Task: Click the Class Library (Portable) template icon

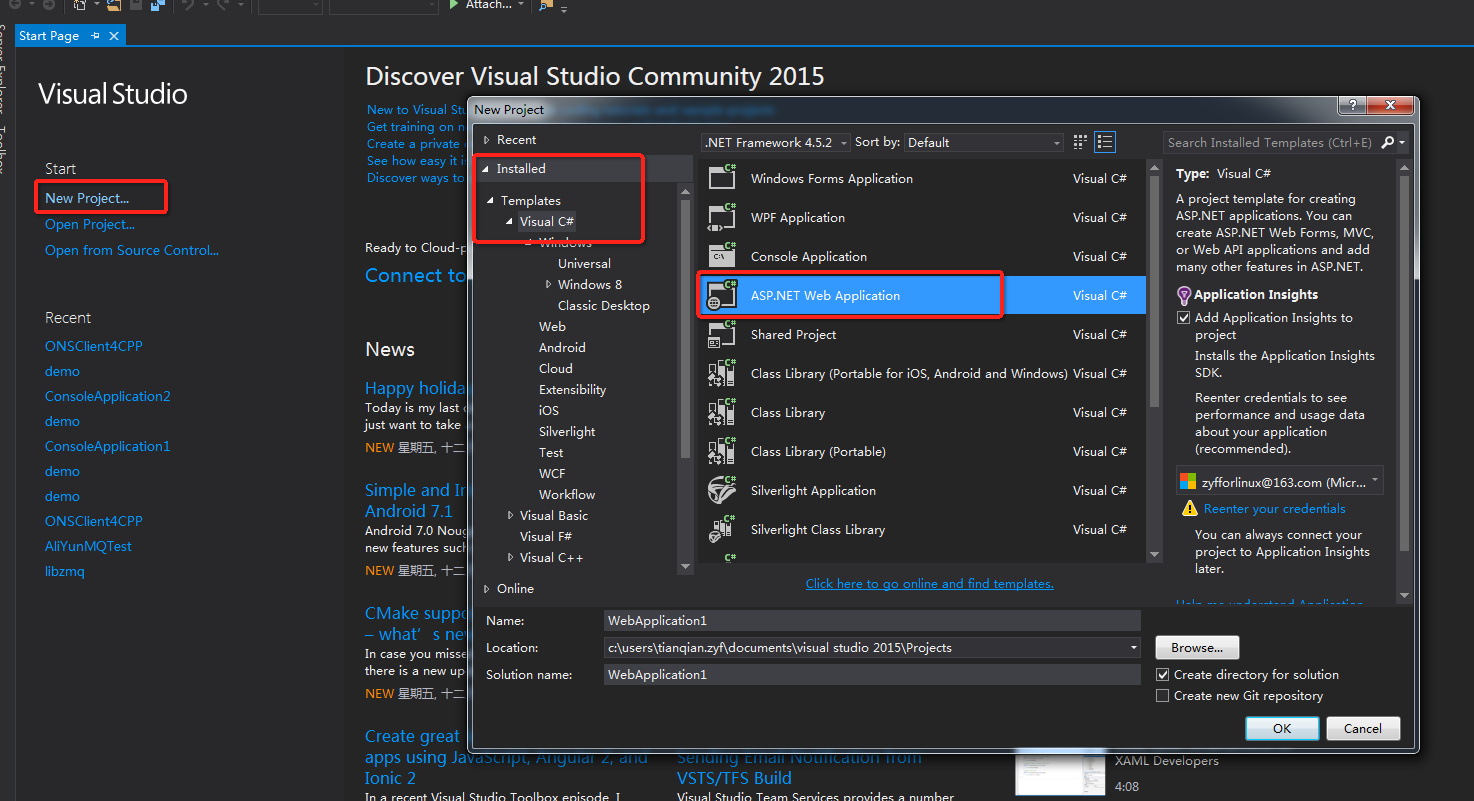Action: click(722, 450)
